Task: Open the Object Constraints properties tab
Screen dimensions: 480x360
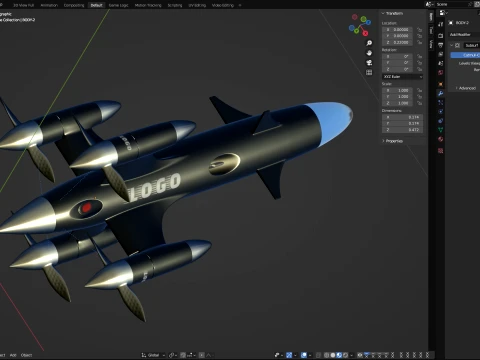Action: (x=441, y=121)
